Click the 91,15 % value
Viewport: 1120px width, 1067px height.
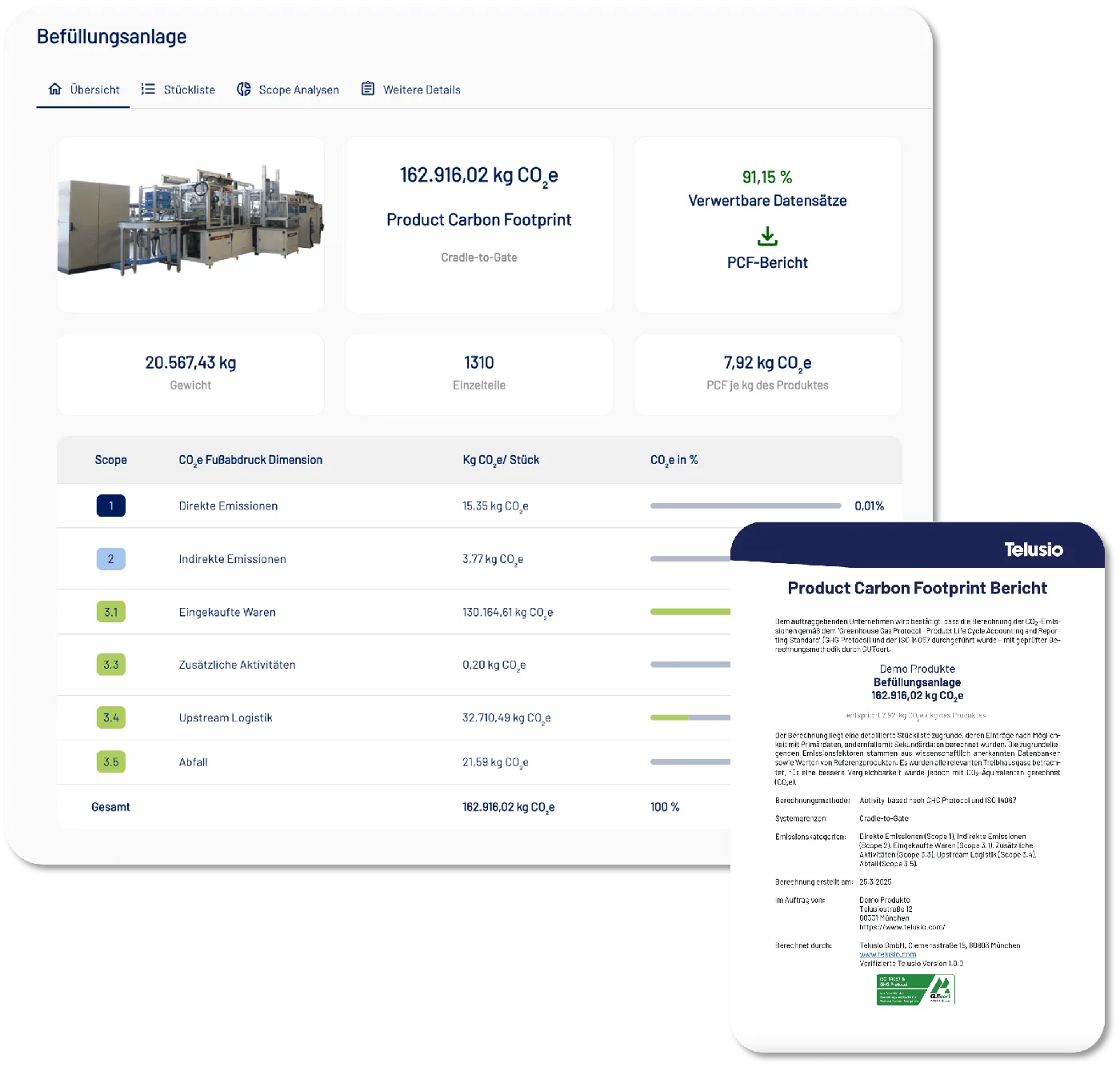(x=767, y=177)
